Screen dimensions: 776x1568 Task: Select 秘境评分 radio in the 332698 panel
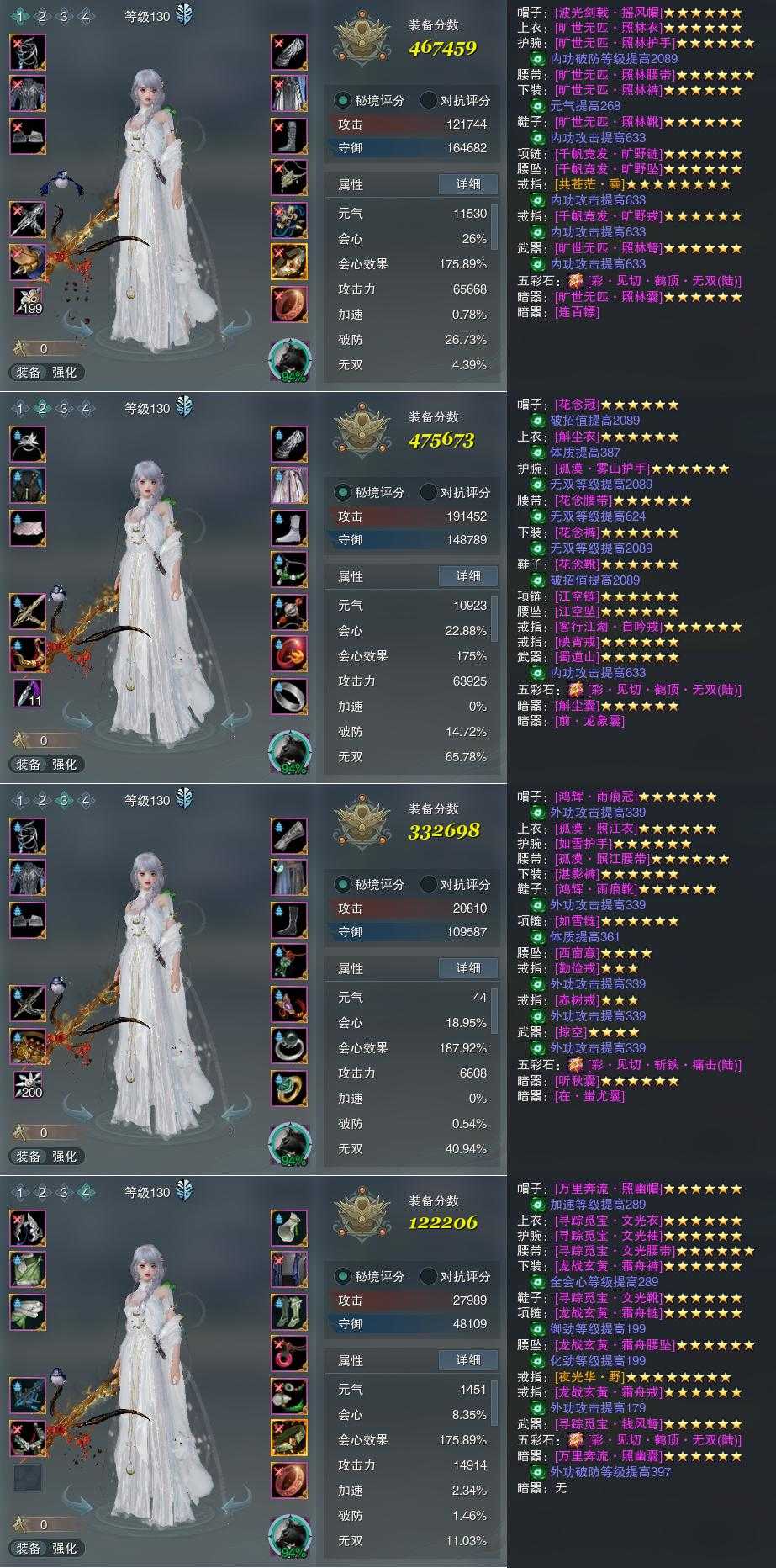(370, 884)
